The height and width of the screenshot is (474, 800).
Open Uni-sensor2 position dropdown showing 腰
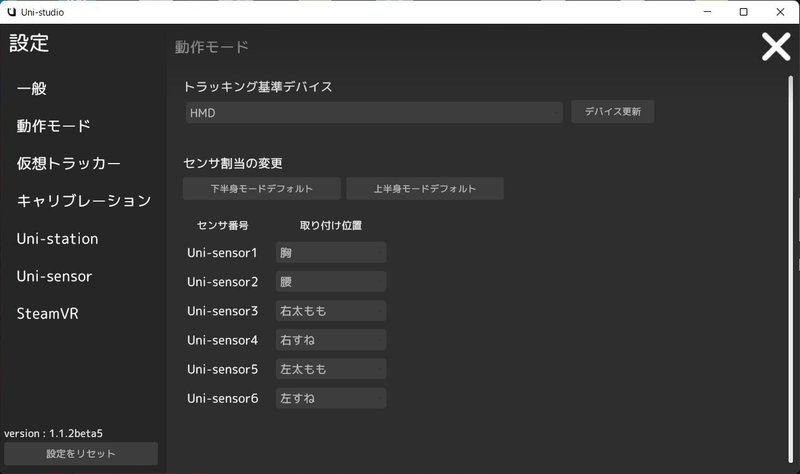(331, 282)
